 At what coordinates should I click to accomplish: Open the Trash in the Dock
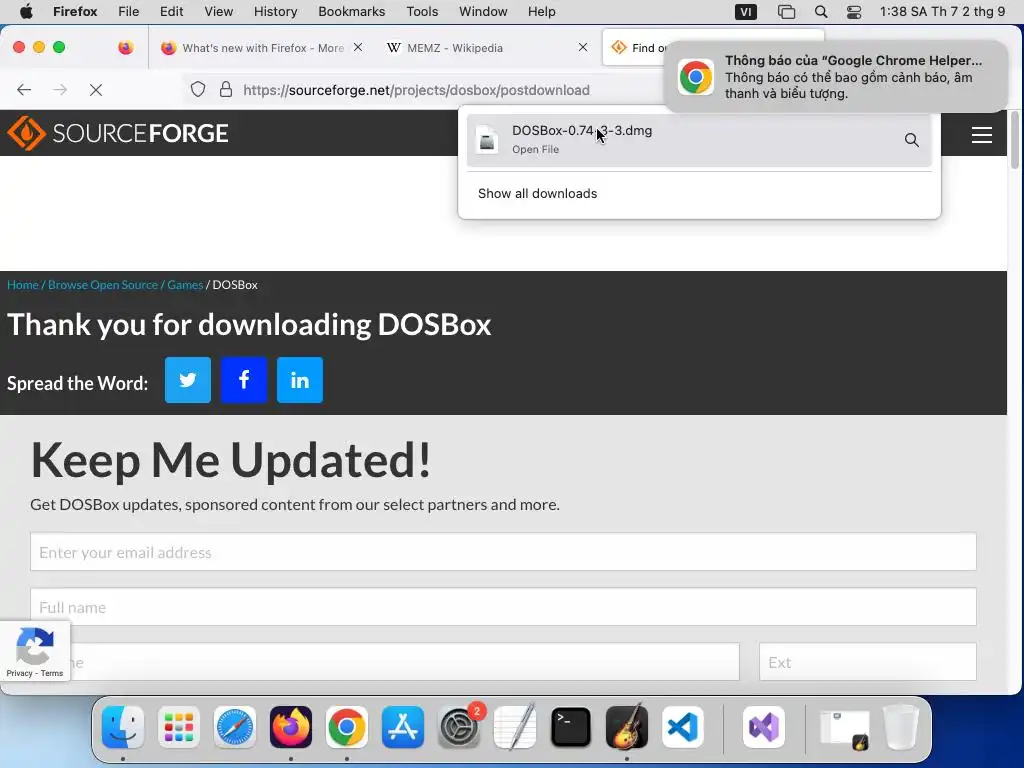[901, 727]
